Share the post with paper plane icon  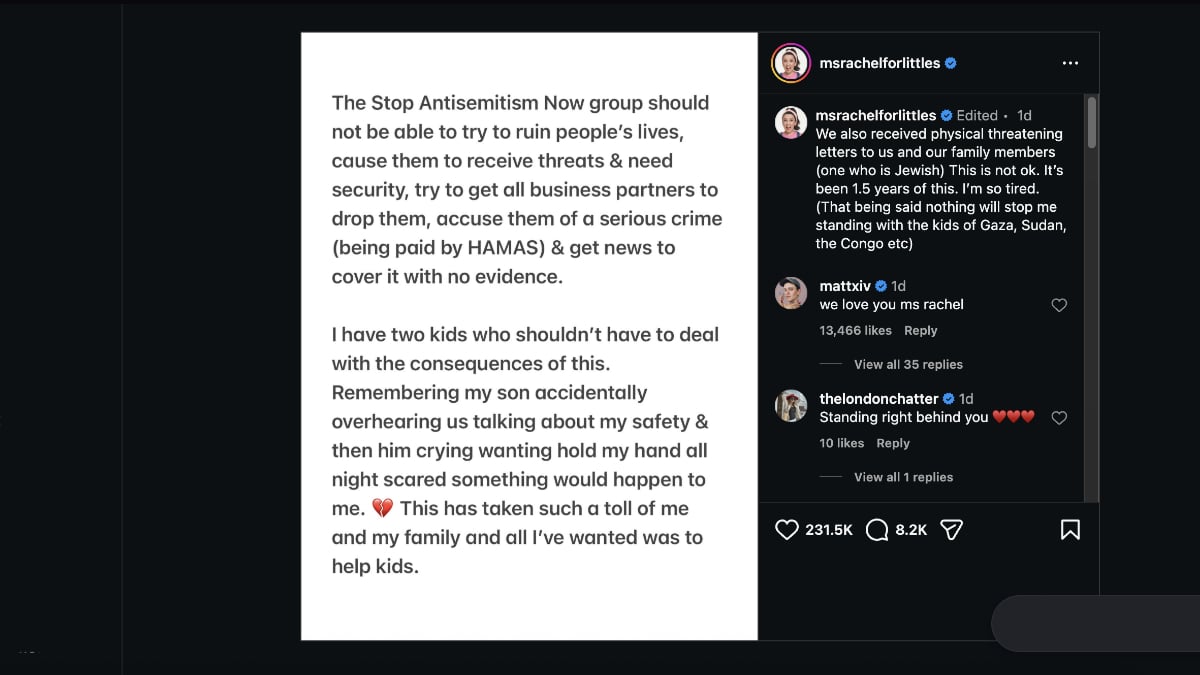tap(952, 530)
